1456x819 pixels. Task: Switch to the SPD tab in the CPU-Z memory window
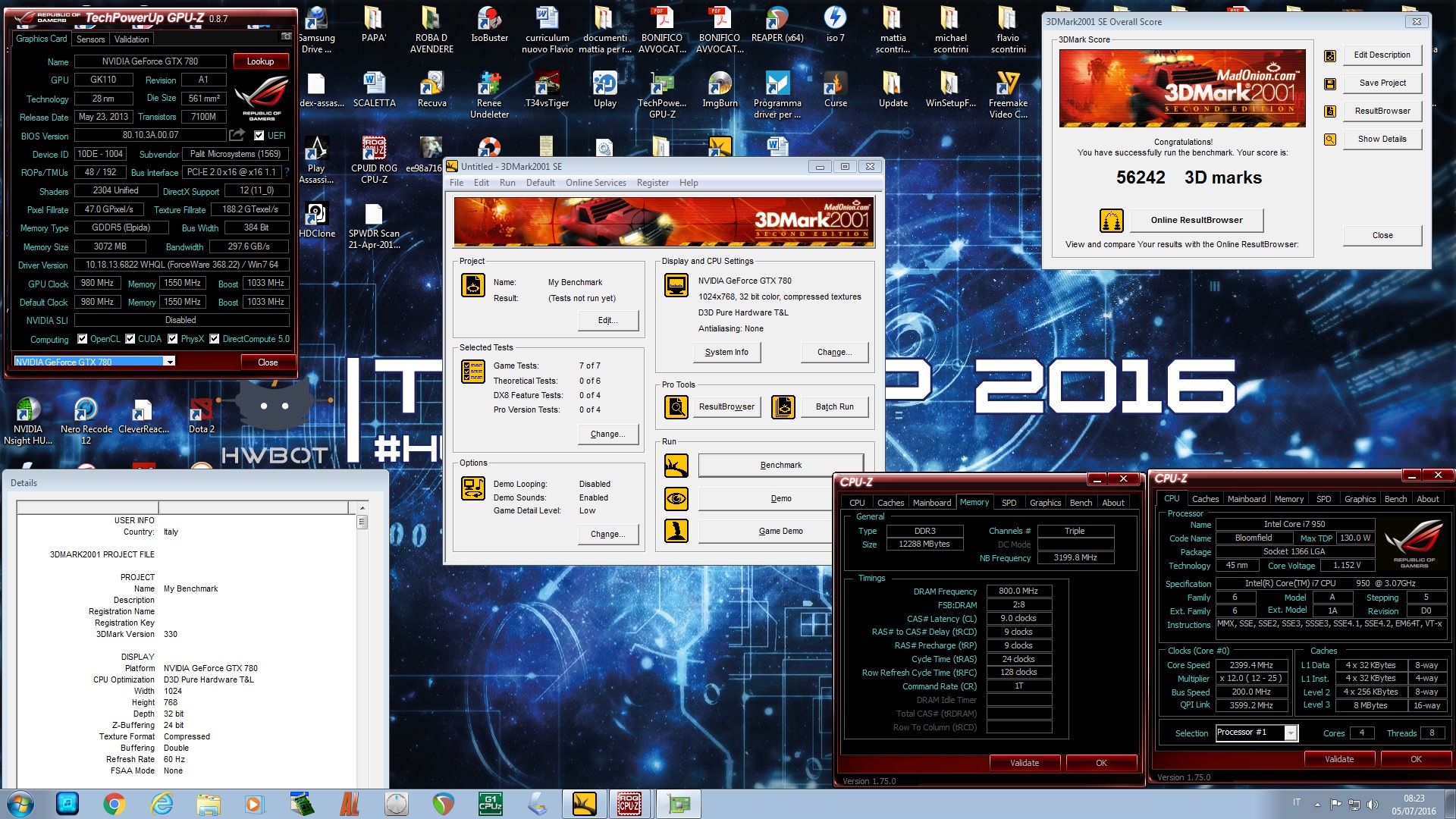point(1009,503)
